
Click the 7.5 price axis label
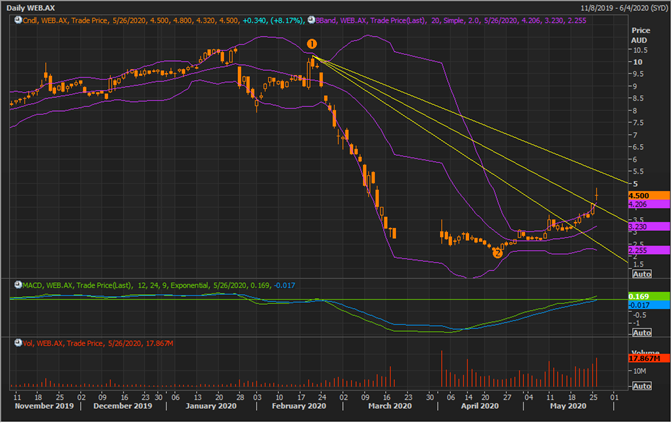(x=638, y=123)
